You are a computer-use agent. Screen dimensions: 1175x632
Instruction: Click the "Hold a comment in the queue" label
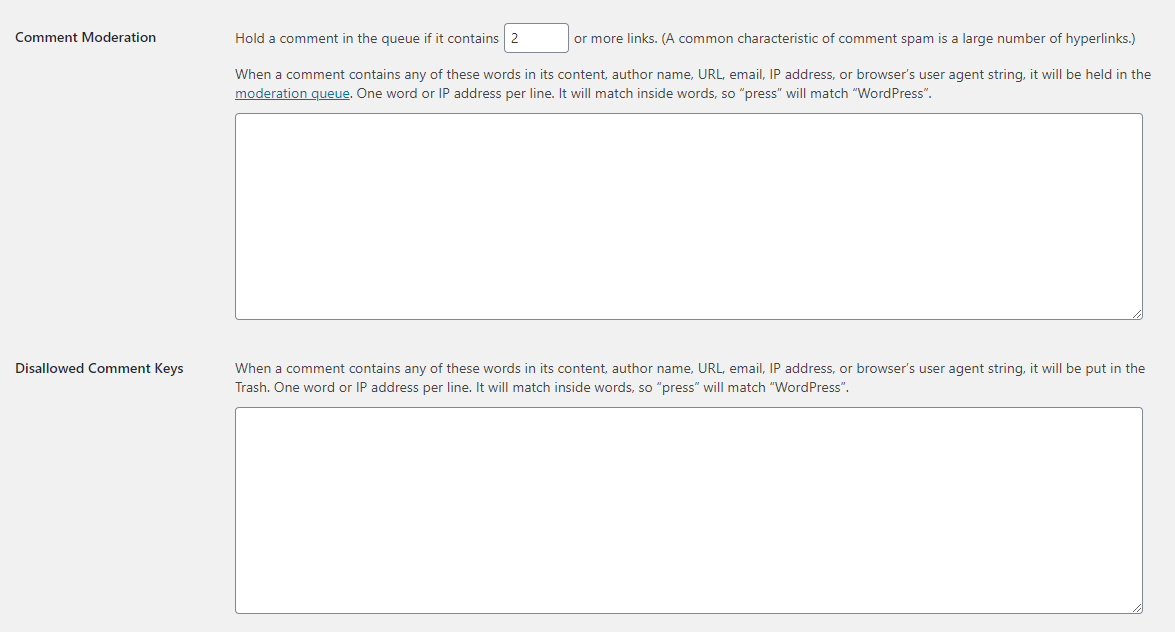coord(366,39)
